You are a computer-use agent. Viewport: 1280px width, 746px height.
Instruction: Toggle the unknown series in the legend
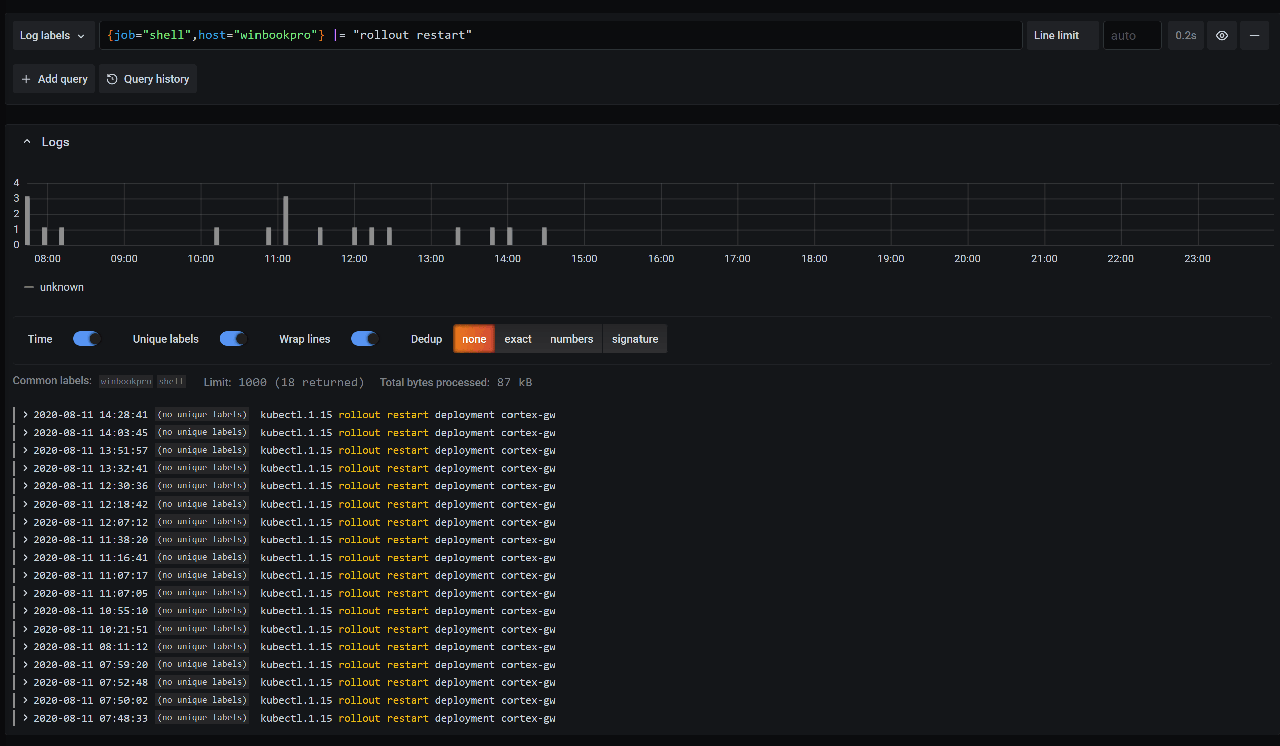click(x=61, y=287)
